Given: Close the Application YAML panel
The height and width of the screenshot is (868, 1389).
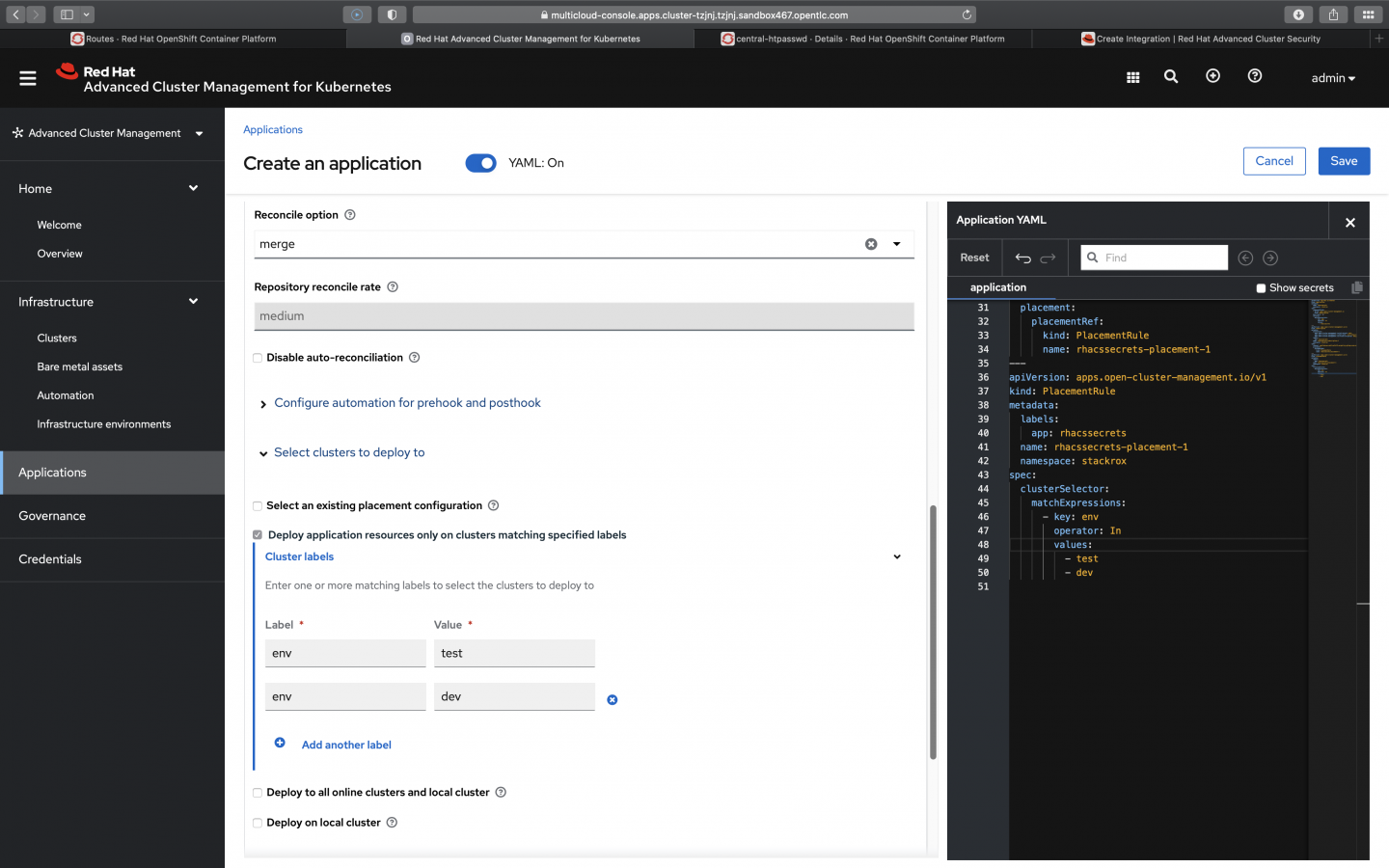Looking at the screenshot, I should [1349, 222].
